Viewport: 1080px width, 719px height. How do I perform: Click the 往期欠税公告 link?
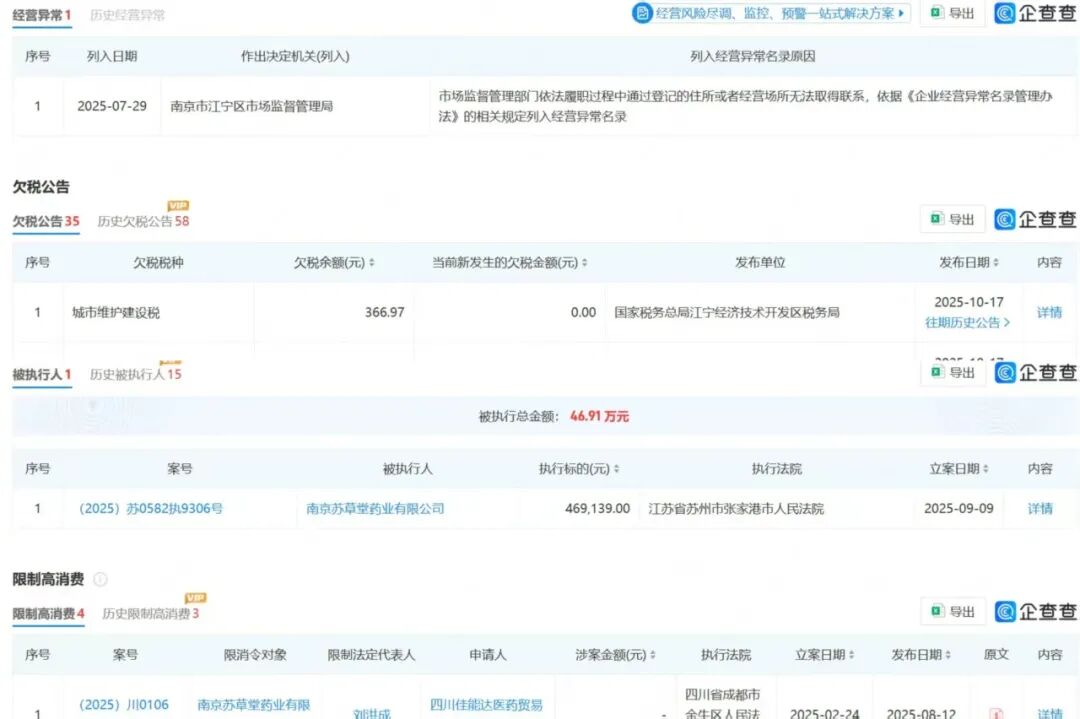pyautogui.click(x=966, y=323)
